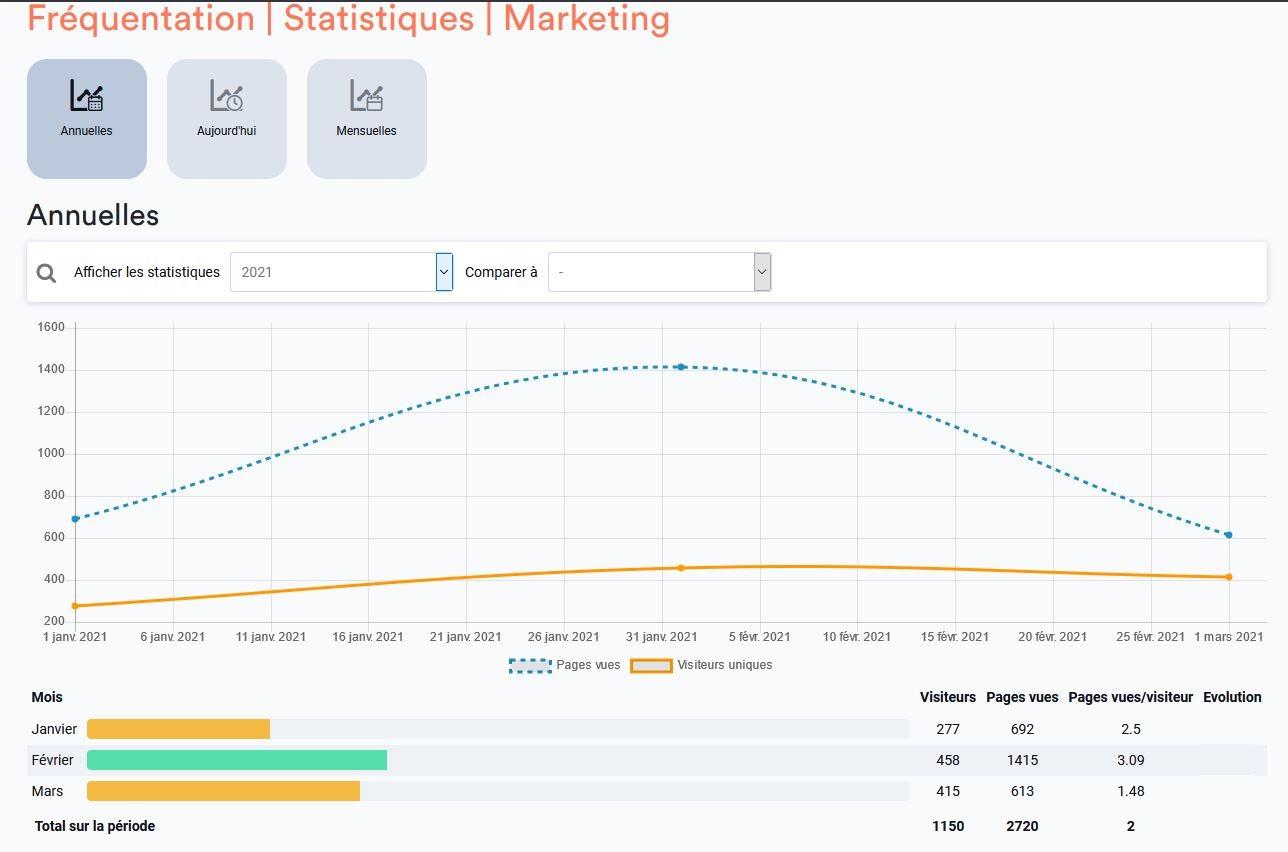Click Mars pages vues value 613
This screenshot has width=1288, height=852.
point(1022,791)
